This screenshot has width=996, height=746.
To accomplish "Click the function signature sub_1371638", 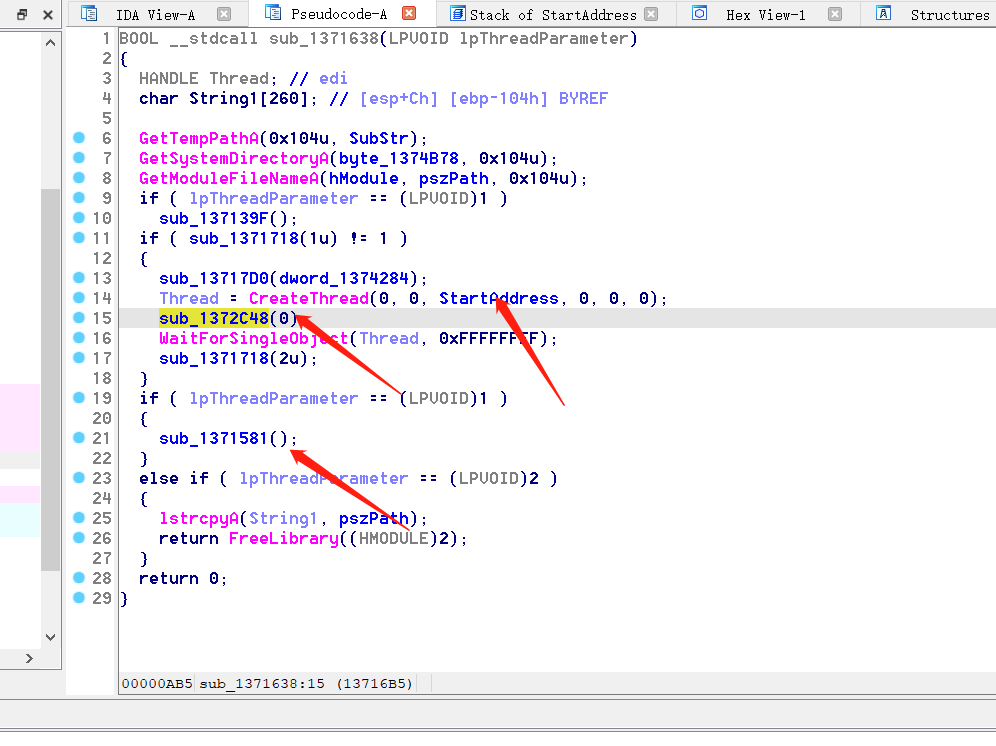I will pos(323,39).
